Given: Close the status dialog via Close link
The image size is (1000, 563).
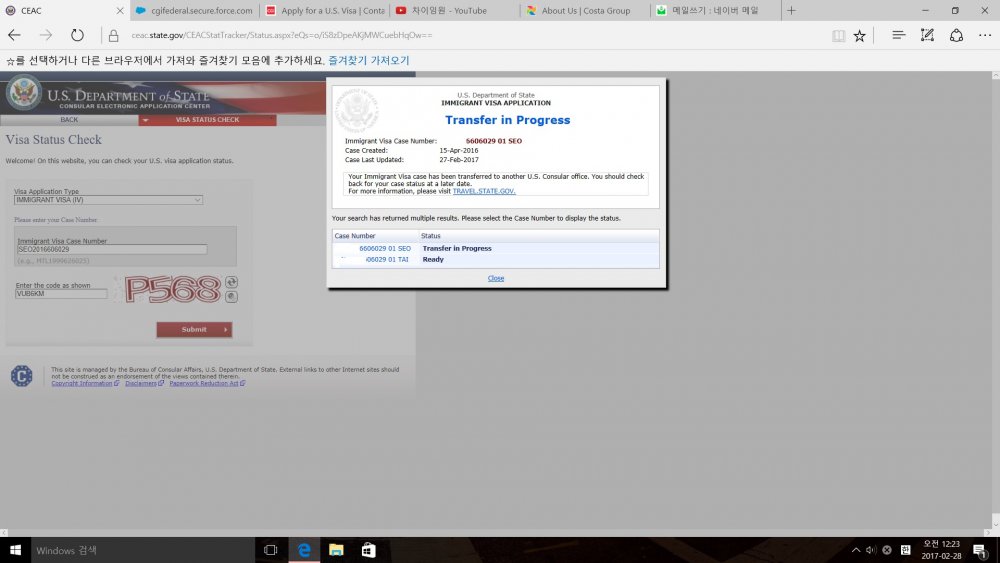Looking at the screenshot, I should coord(496,278).
